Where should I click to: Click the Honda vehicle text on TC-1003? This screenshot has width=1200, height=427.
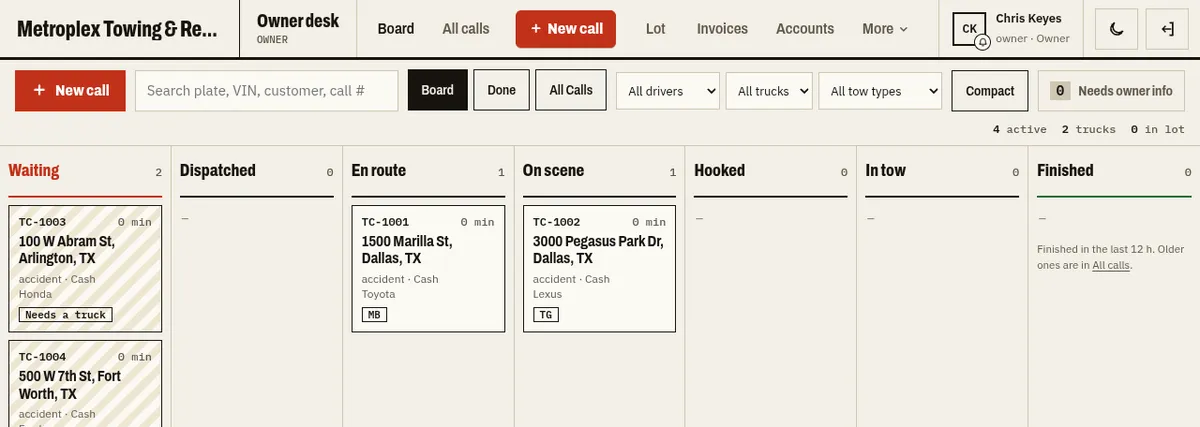(x=35, y=294)
